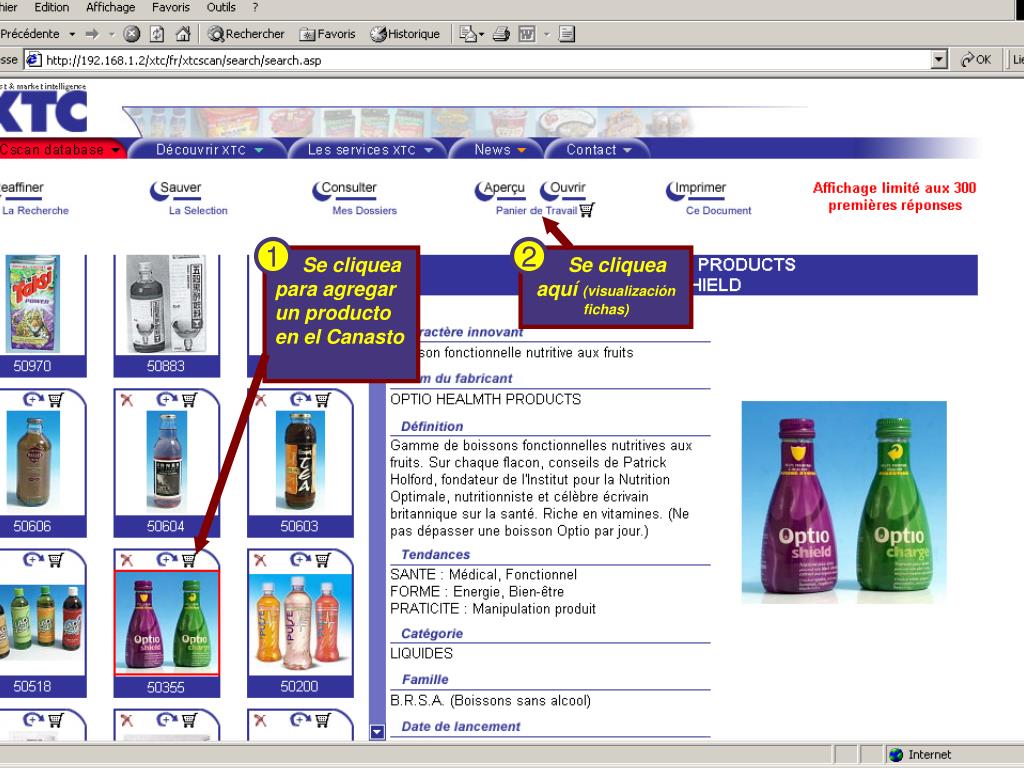Click scroll-down arrow of details pane
Image resolution: width=1024 pixels, height=768 pixels.
click(x=377, y=731)
